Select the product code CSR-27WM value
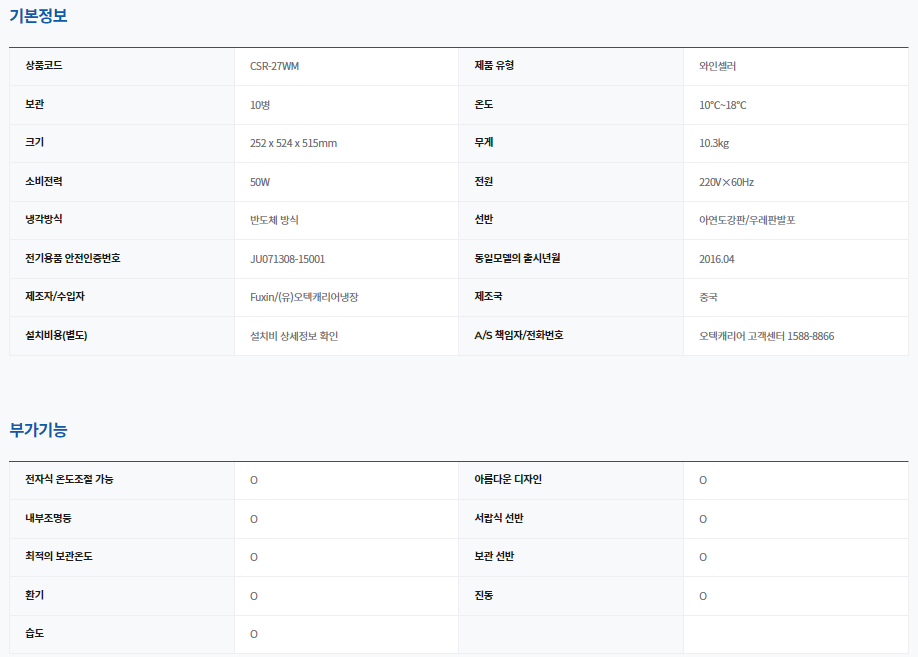Image resolution: width=918 pixels, height=657 pixels. pyautogui.click(x=274, y=67)
